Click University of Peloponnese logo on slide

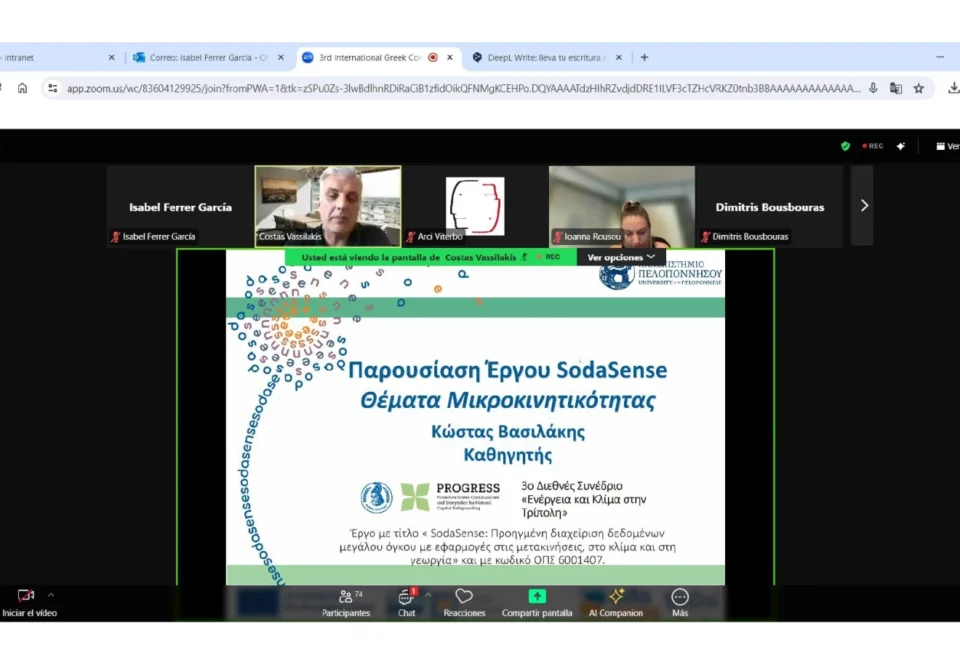point(661,274)
